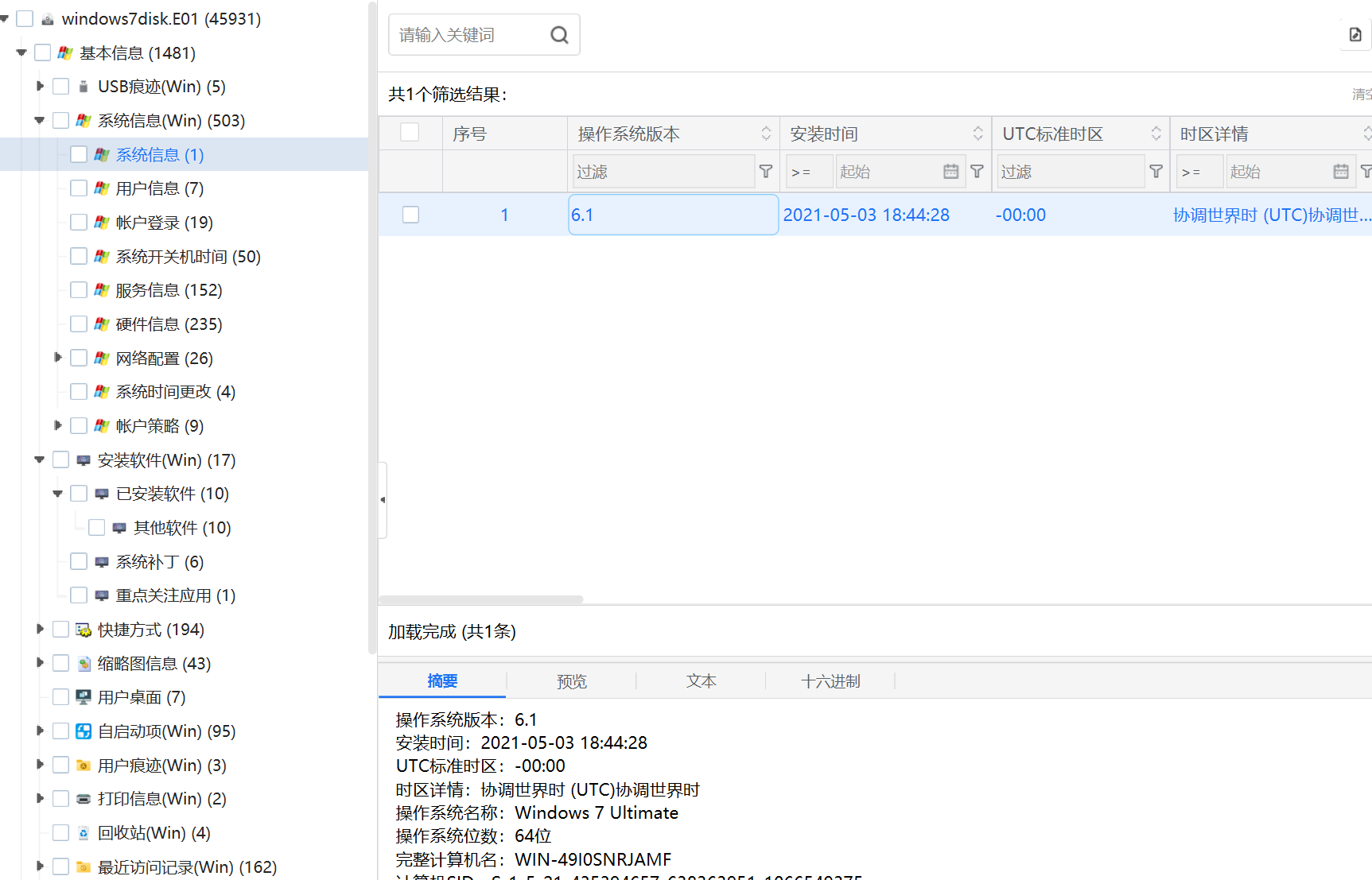
Task: Click filter funnel icon for UTC标准时区 column
Action: (1156, 171)
